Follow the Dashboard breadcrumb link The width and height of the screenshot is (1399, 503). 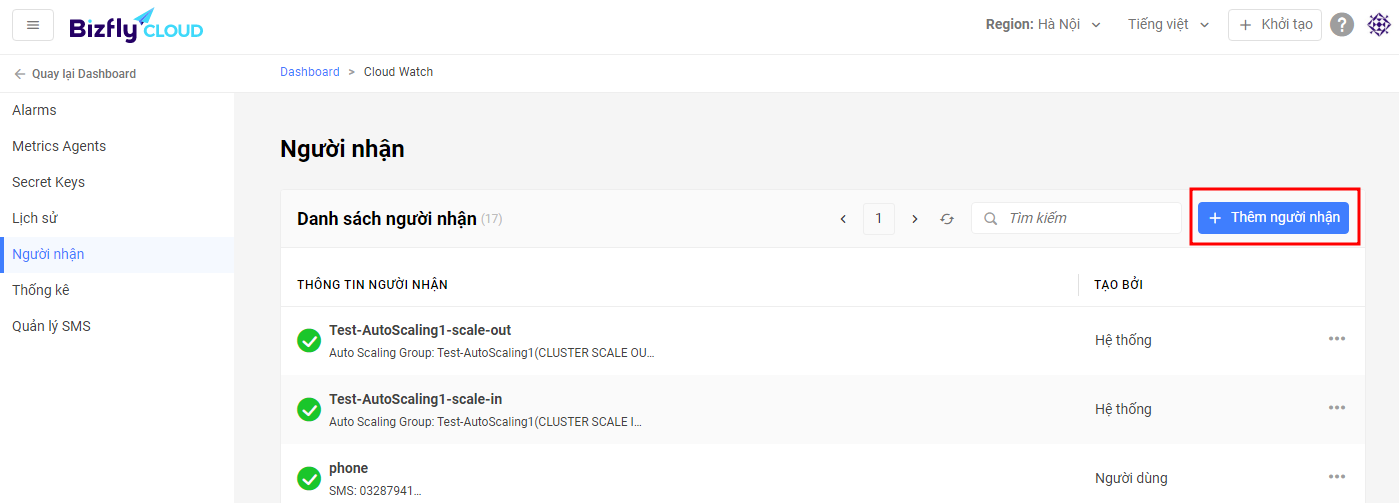pos(310,72)
